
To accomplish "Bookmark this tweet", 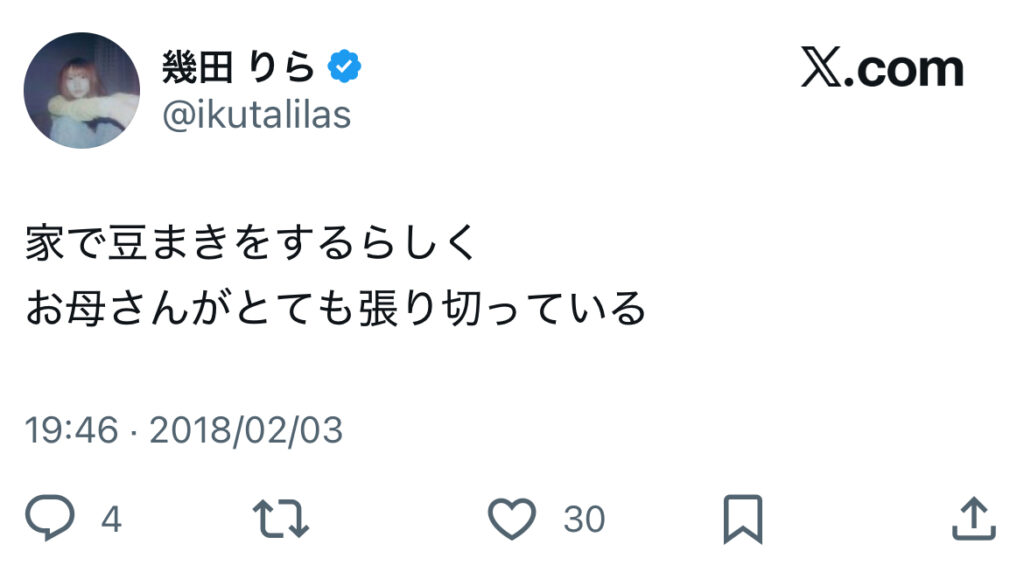I will point(743,518).
